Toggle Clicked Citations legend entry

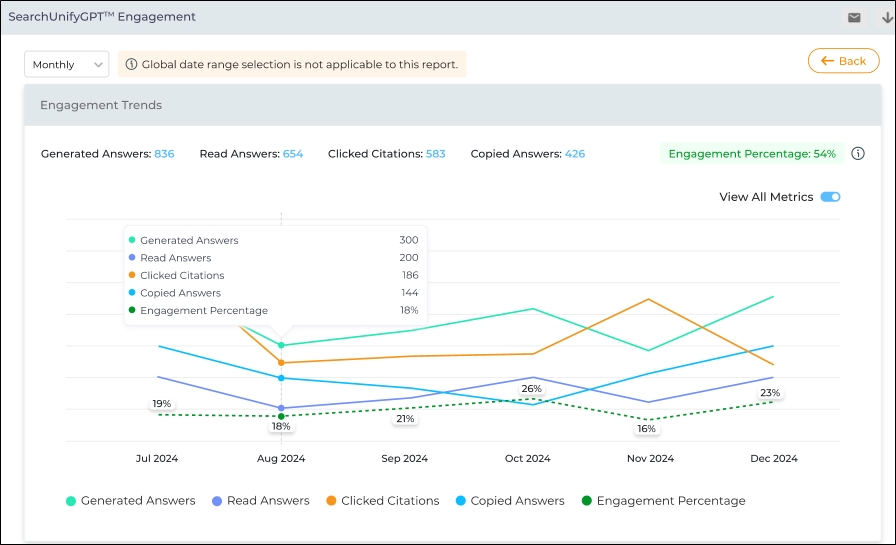381,501
